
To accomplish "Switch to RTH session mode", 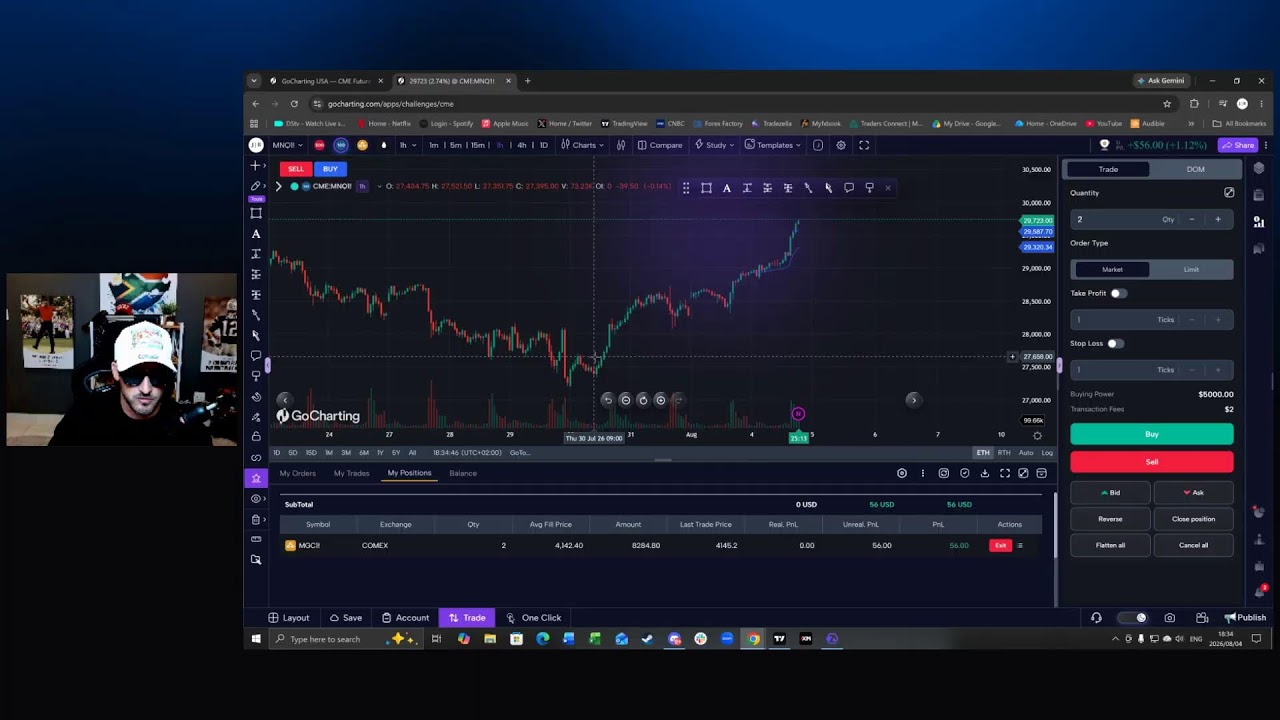I will tap(1004, 453).
